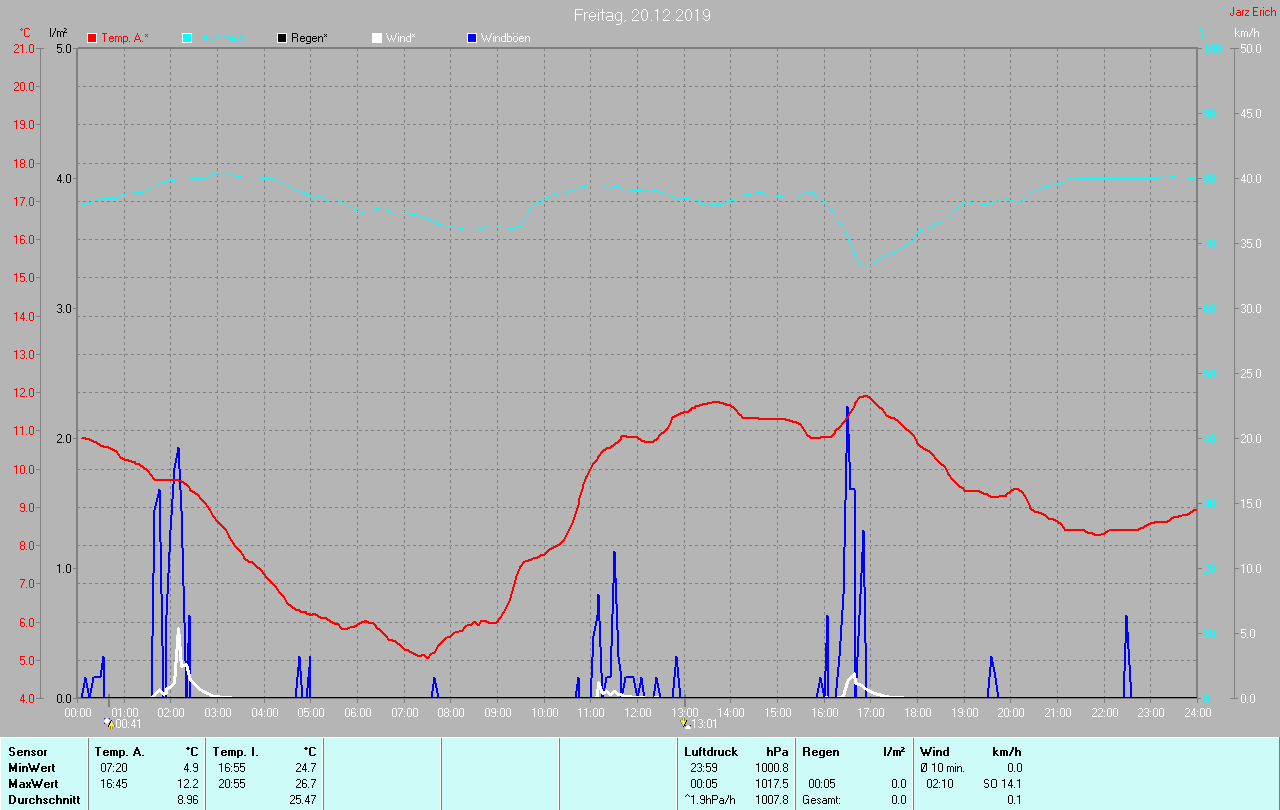Click the 'Regen' table column header

(820, 752)
